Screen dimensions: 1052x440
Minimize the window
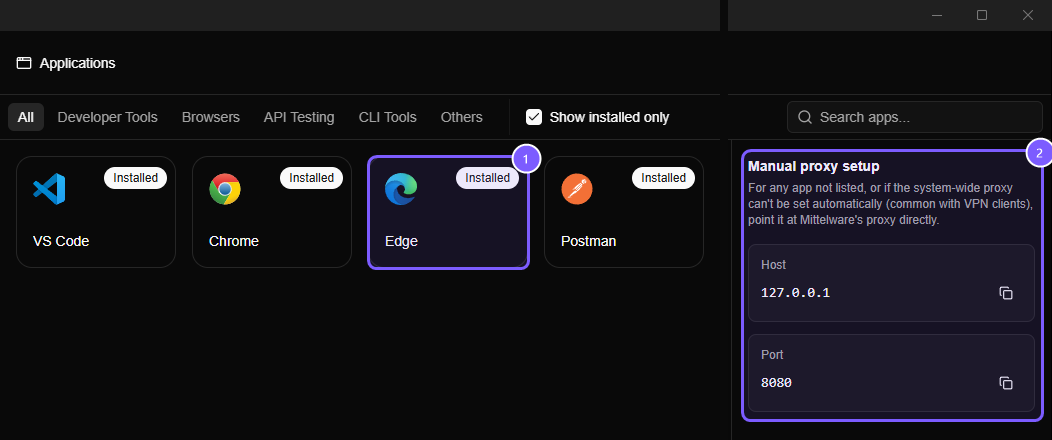[937, 15]
